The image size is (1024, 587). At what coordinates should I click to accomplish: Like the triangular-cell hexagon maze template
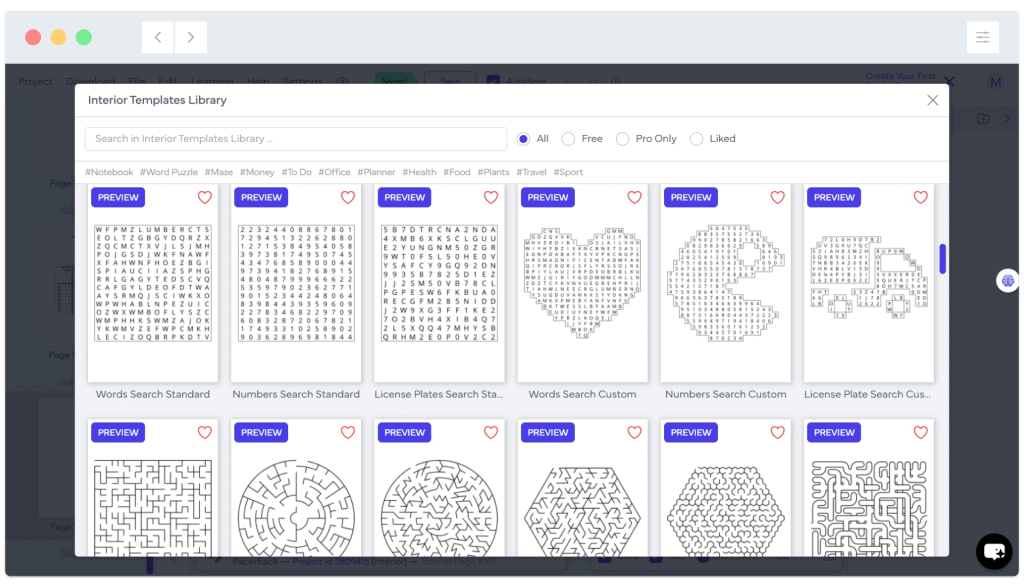634,432
